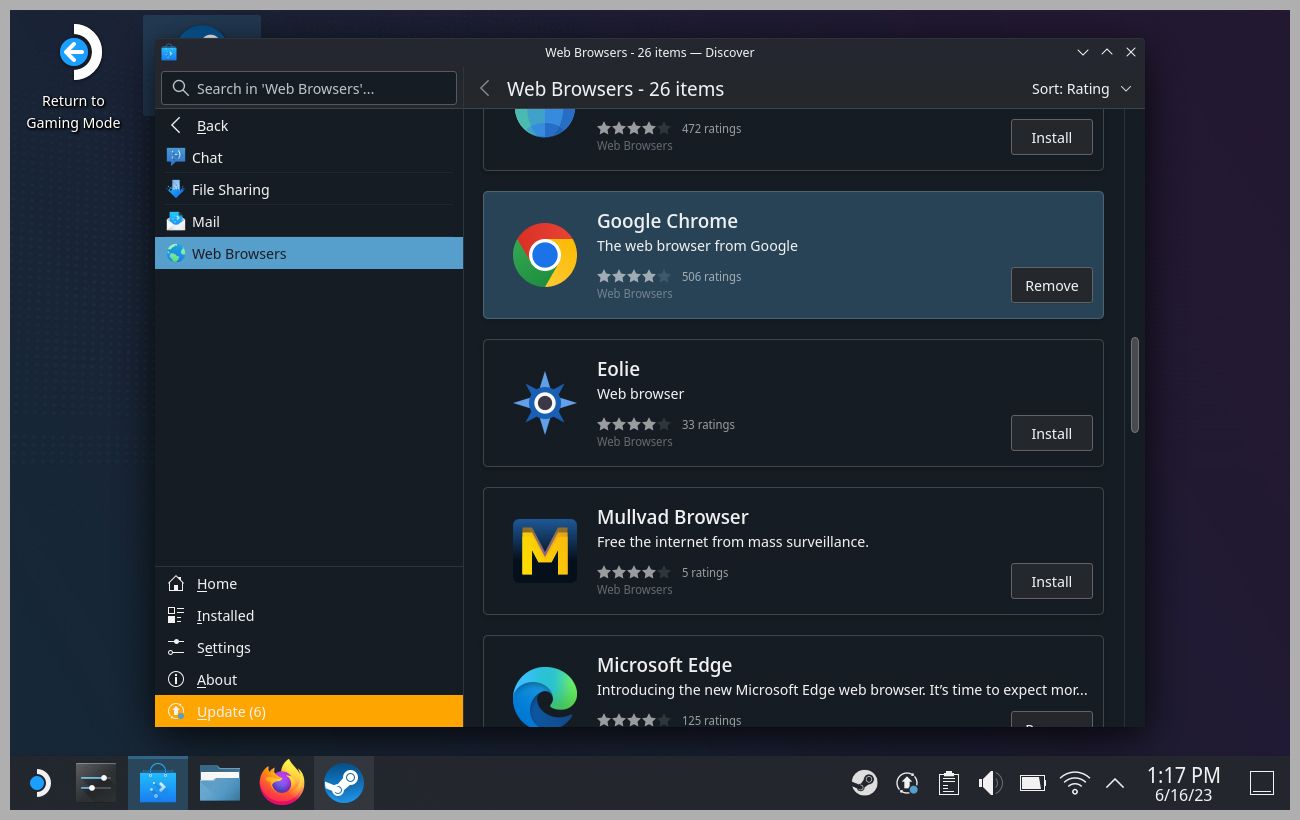Click the Eolie title text
1300x820 pixels.
[618, 369]
